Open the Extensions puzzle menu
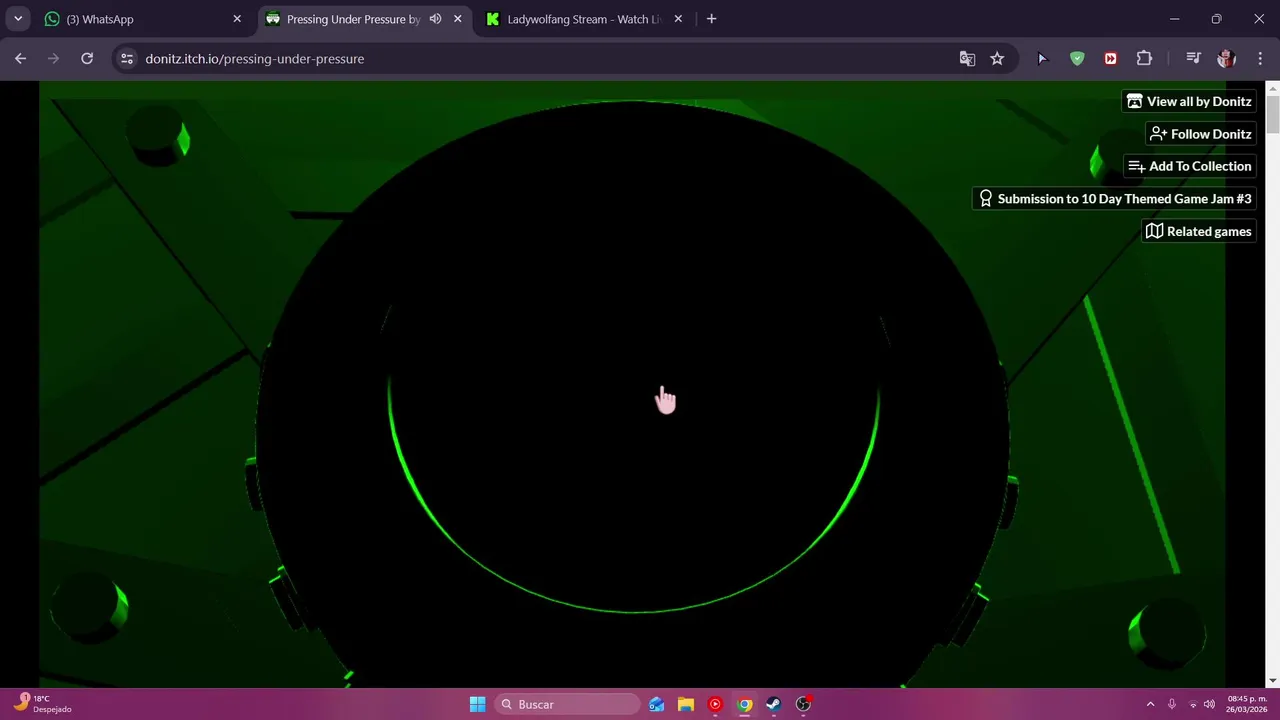The height and width of the screenshot is (720, 1280). tap(1144, 59)
